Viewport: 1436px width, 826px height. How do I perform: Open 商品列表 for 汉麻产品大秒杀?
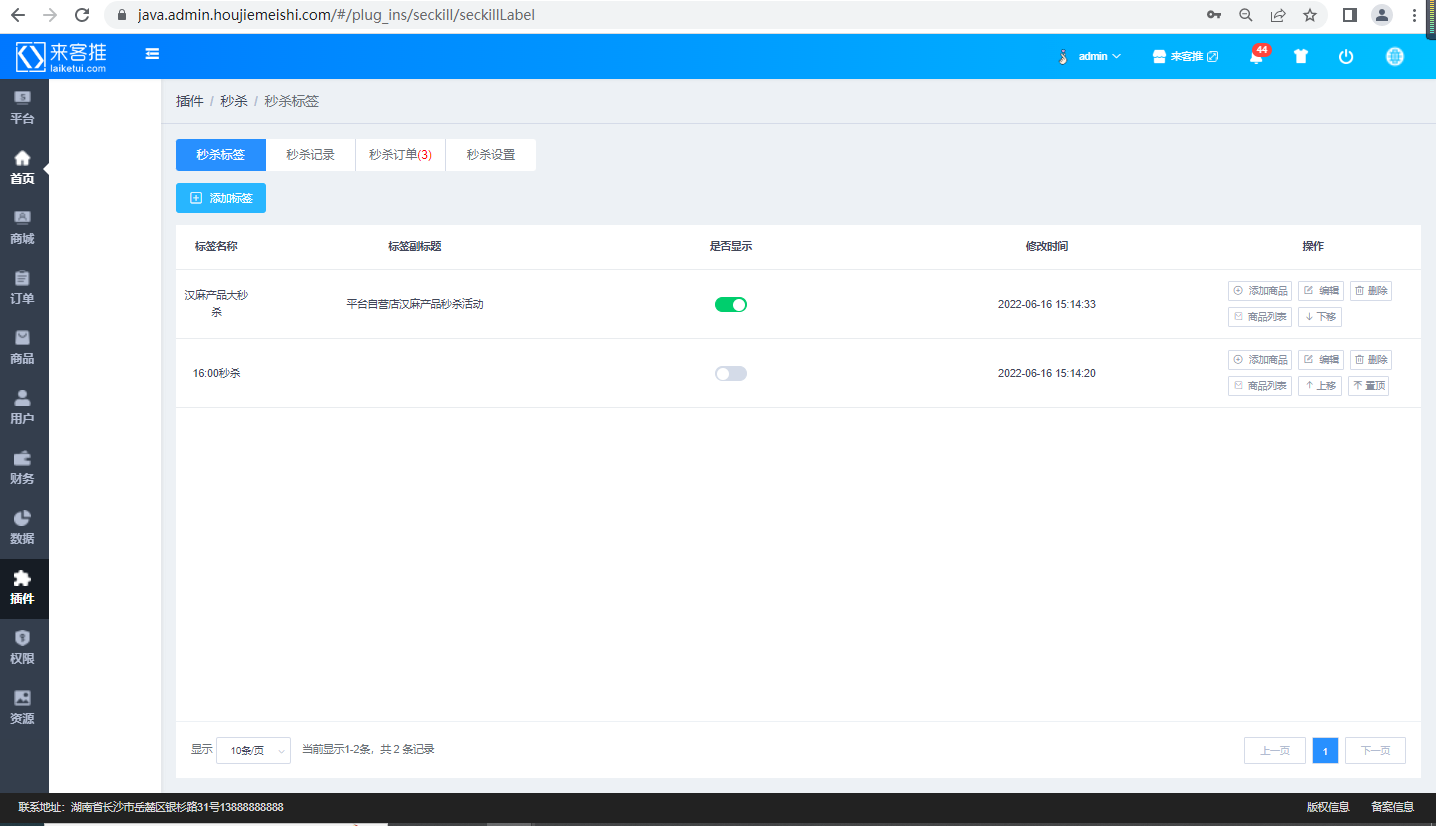pos(1260,317)
